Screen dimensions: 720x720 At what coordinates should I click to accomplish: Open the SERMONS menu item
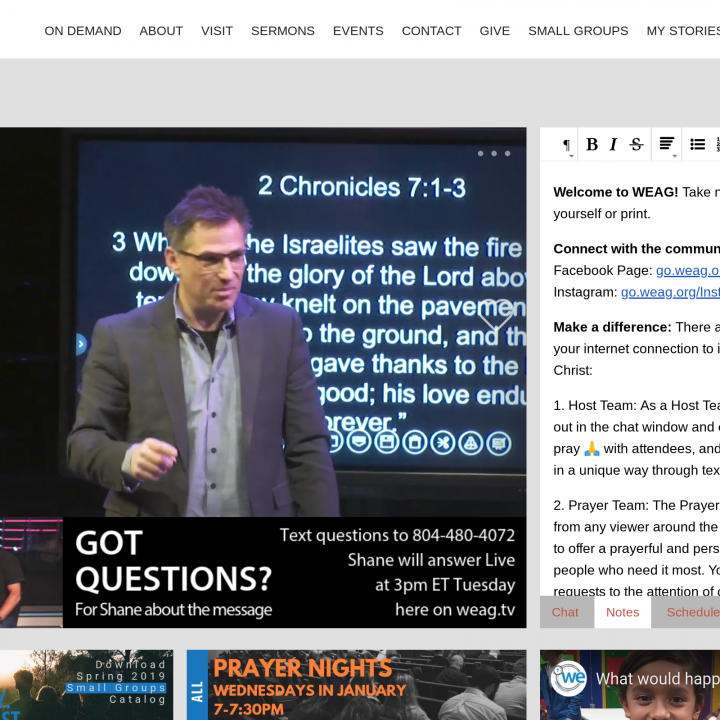click(x=283, y=31)
